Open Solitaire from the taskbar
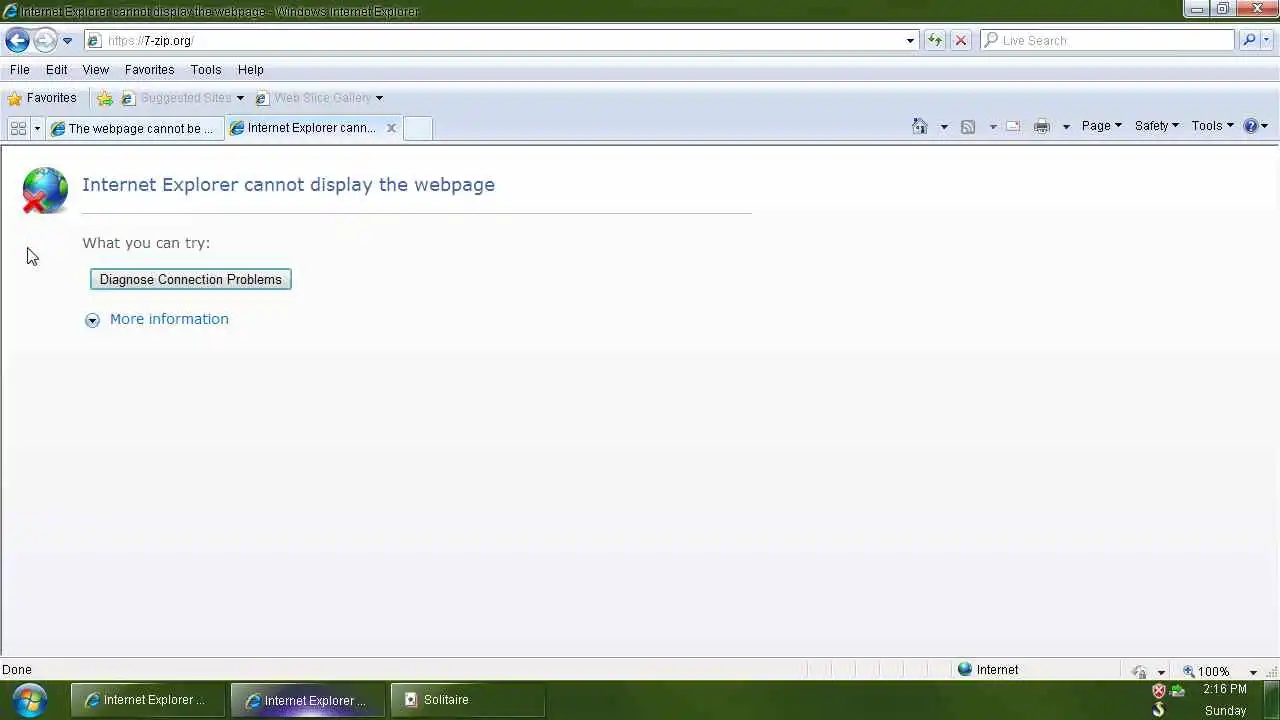1280x720 pixels. [x=468, y=700]
